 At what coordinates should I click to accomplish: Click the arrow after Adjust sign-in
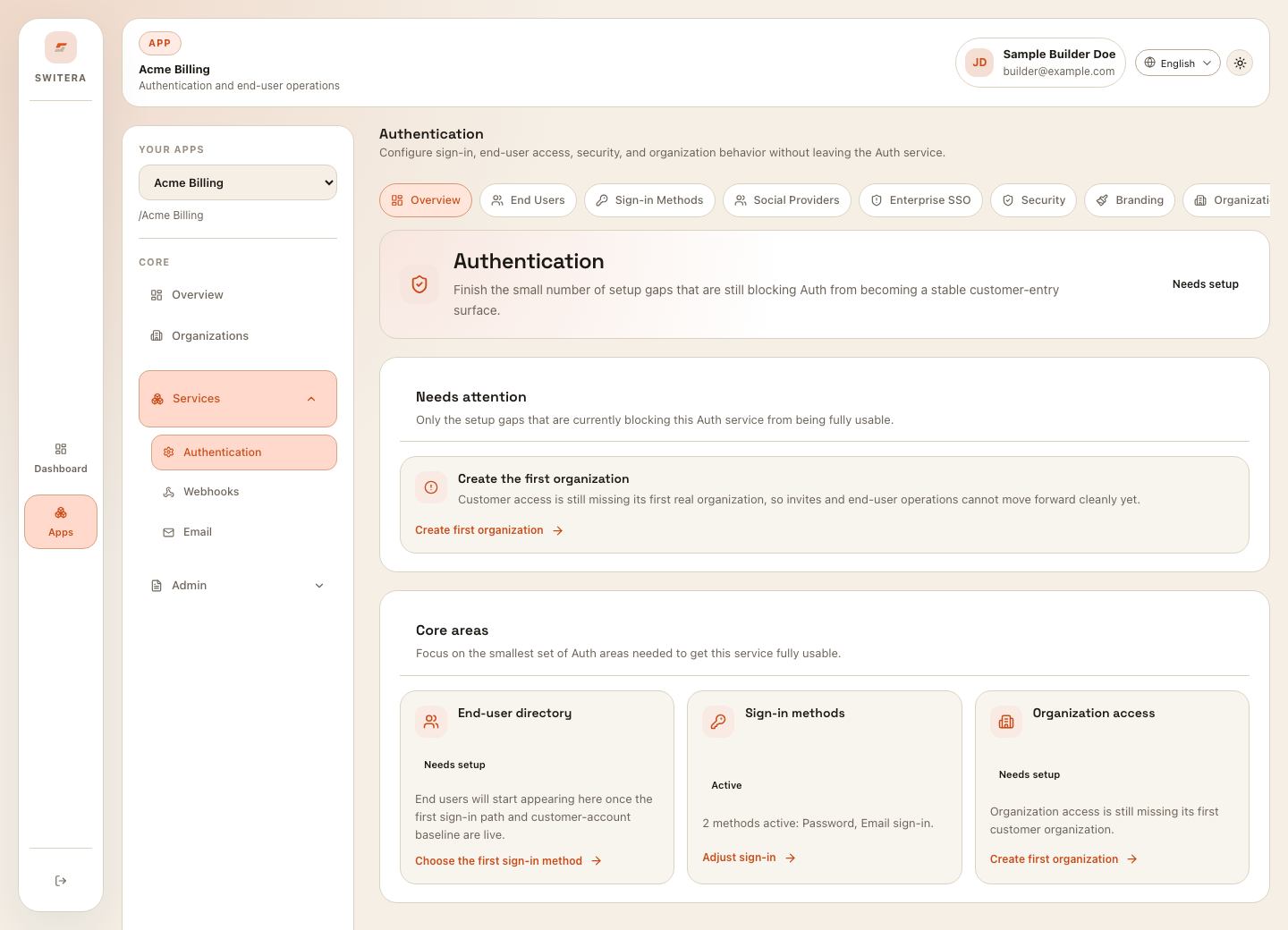(x=791, y=858)
